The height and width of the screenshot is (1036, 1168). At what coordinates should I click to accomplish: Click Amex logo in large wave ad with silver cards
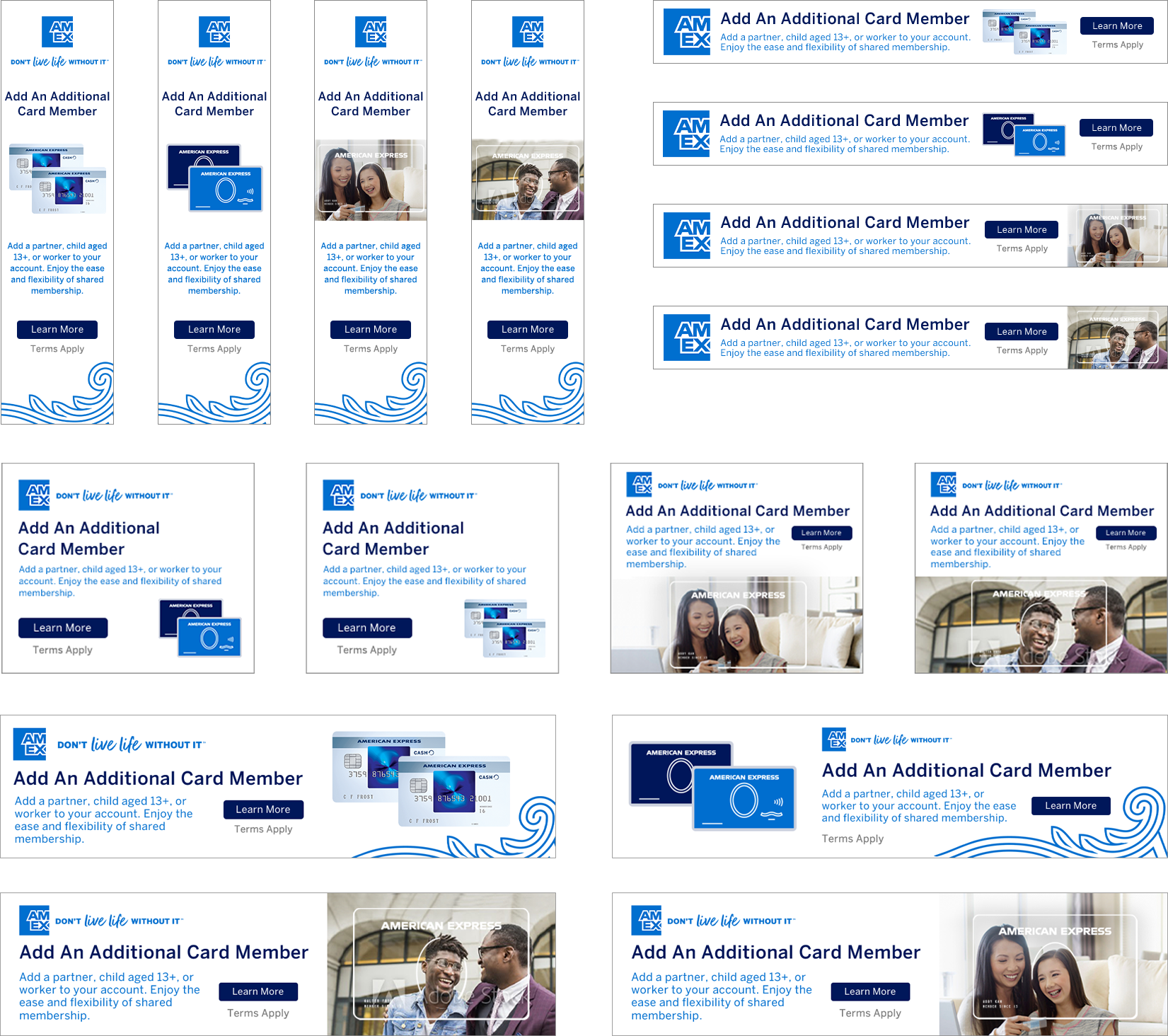tap(30, 744)
